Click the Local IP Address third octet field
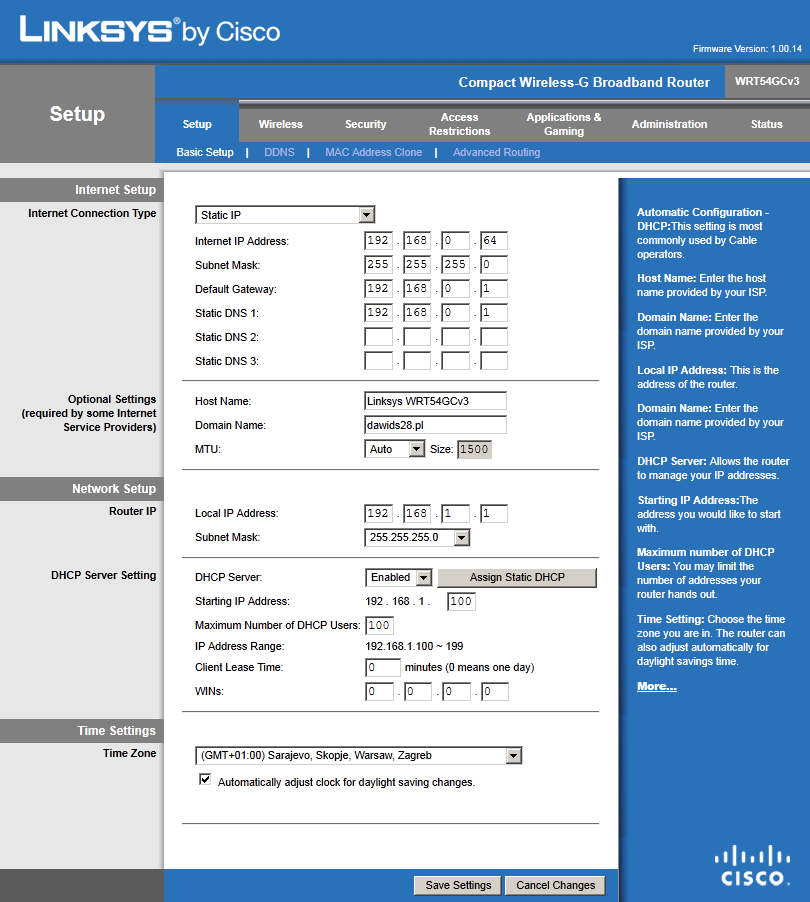Viewport: 810px width, 902px height. 456,513
